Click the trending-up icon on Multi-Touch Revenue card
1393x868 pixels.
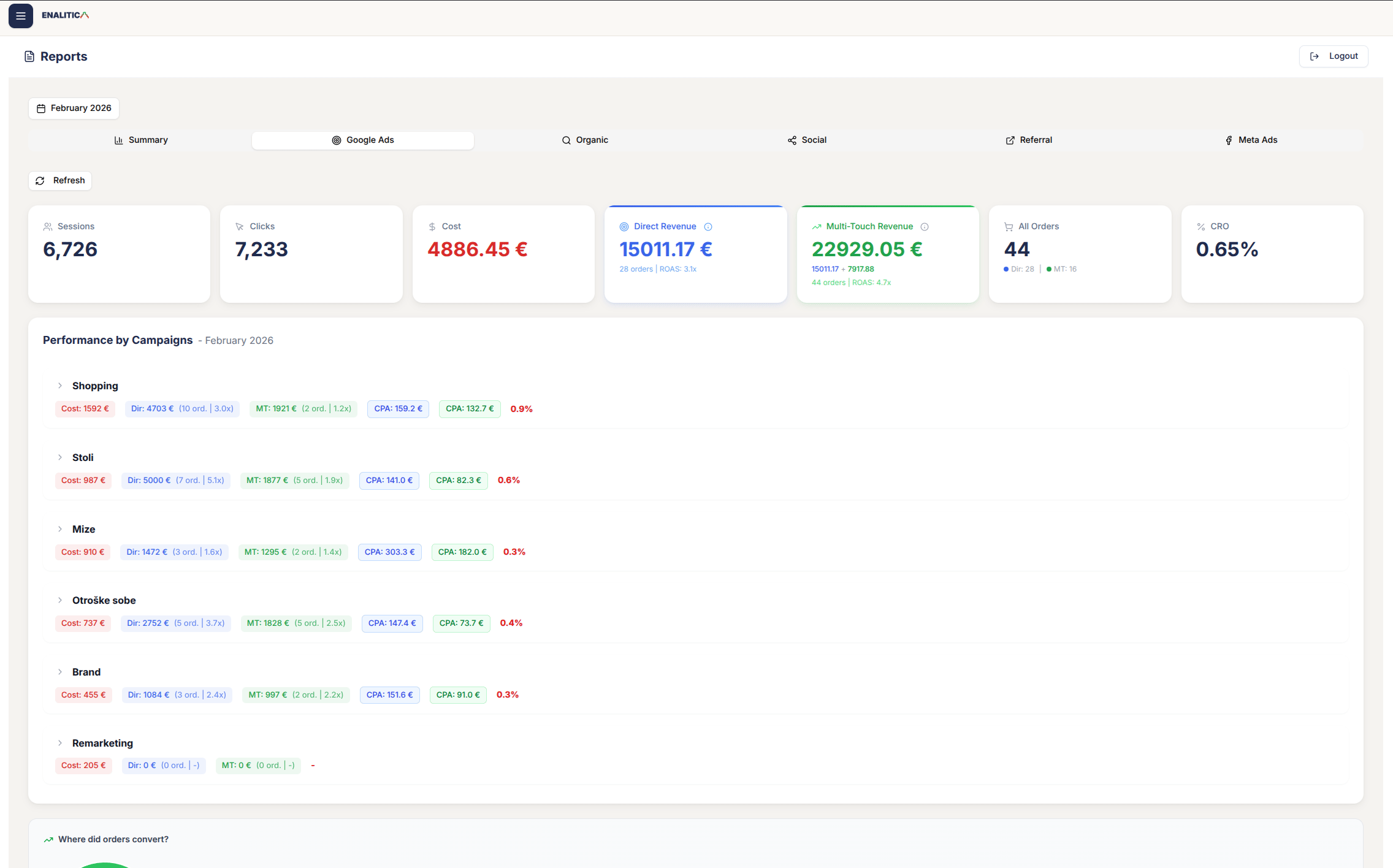[816, 226]
